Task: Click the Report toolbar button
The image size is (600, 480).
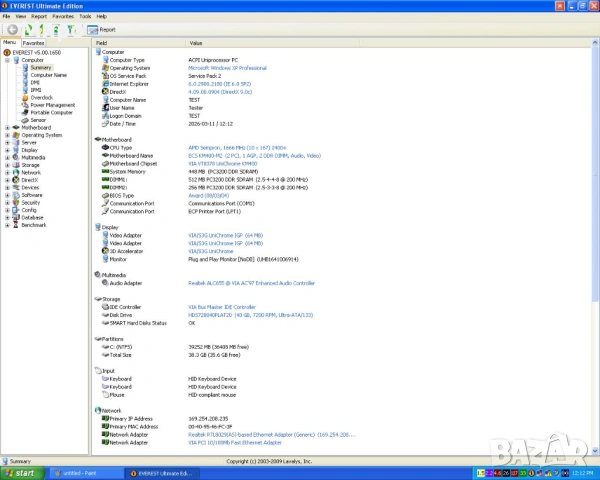Action: 101,29
